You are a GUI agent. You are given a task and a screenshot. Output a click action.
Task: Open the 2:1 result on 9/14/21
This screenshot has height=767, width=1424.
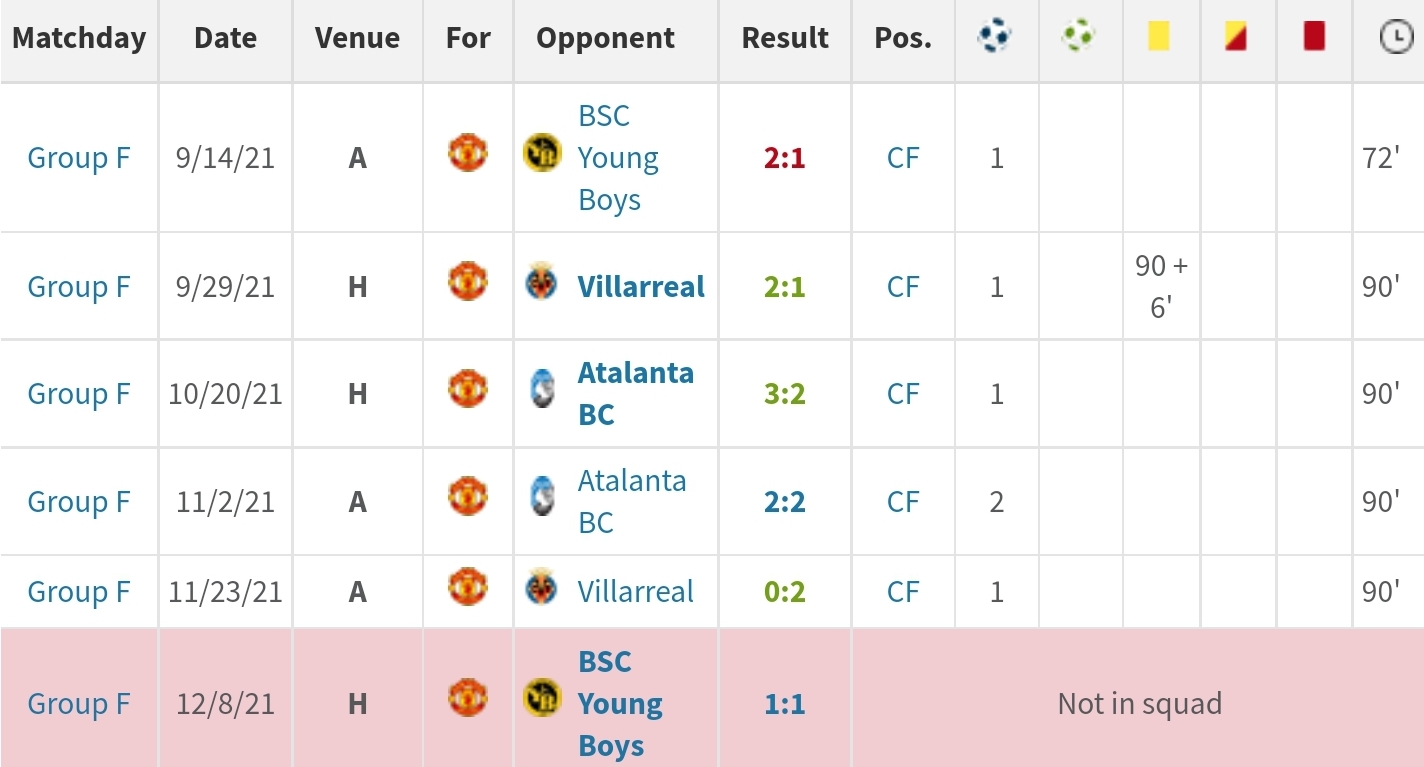tap(785, 158)
